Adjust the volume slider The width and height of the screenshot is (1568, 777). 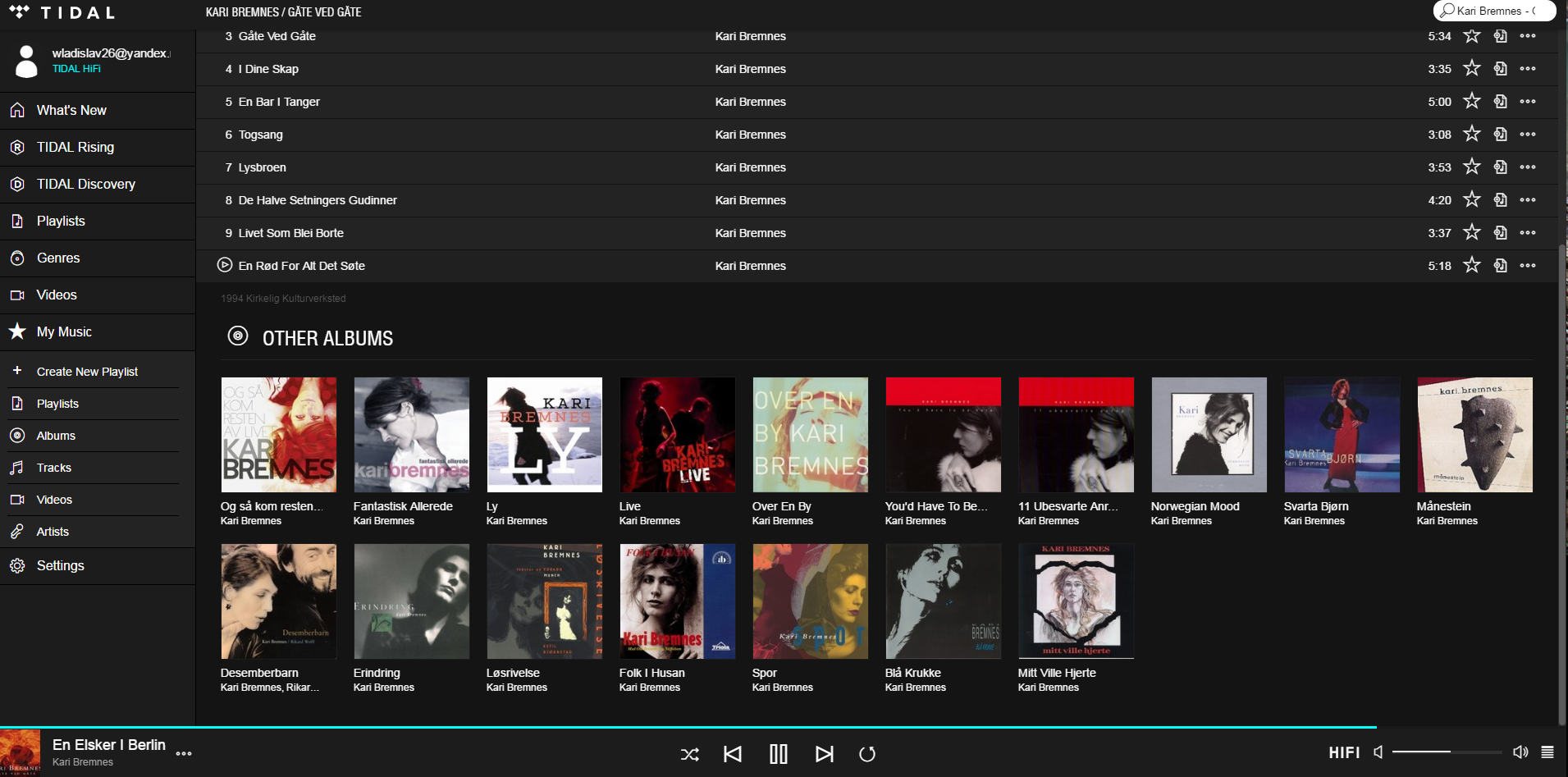click(x=1447, y=752)
